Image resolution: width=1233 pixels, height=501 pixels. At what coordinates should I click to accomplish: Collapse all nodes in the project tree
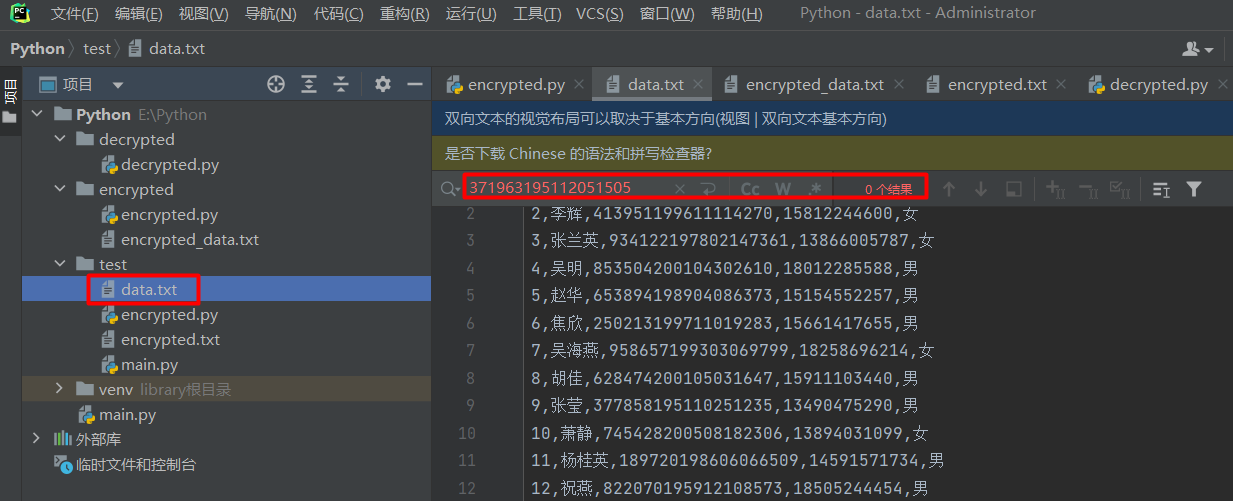[342, 85]
